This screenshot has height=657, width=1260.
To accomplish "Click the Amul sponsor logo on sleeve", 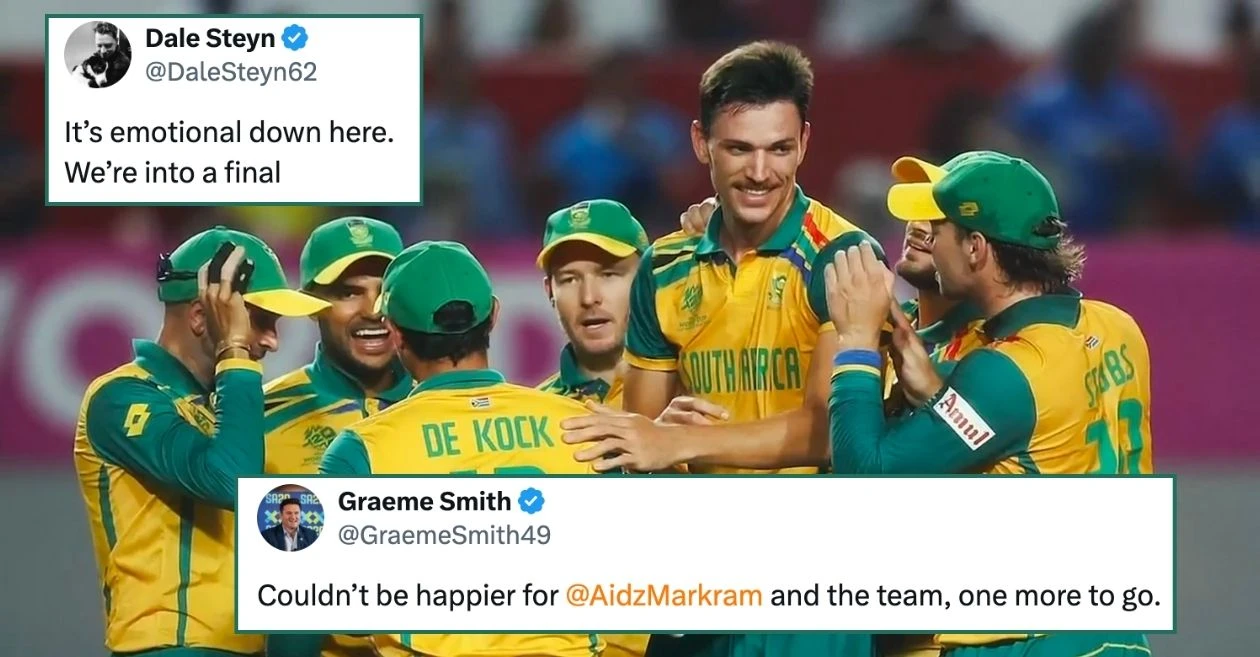I will click(962, 417).
